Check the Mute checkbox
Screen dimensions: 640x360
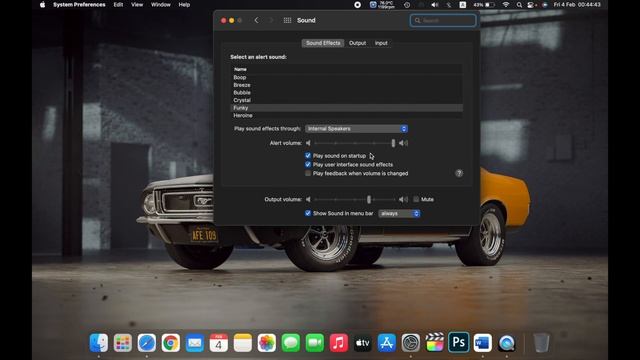pos(416,199)
